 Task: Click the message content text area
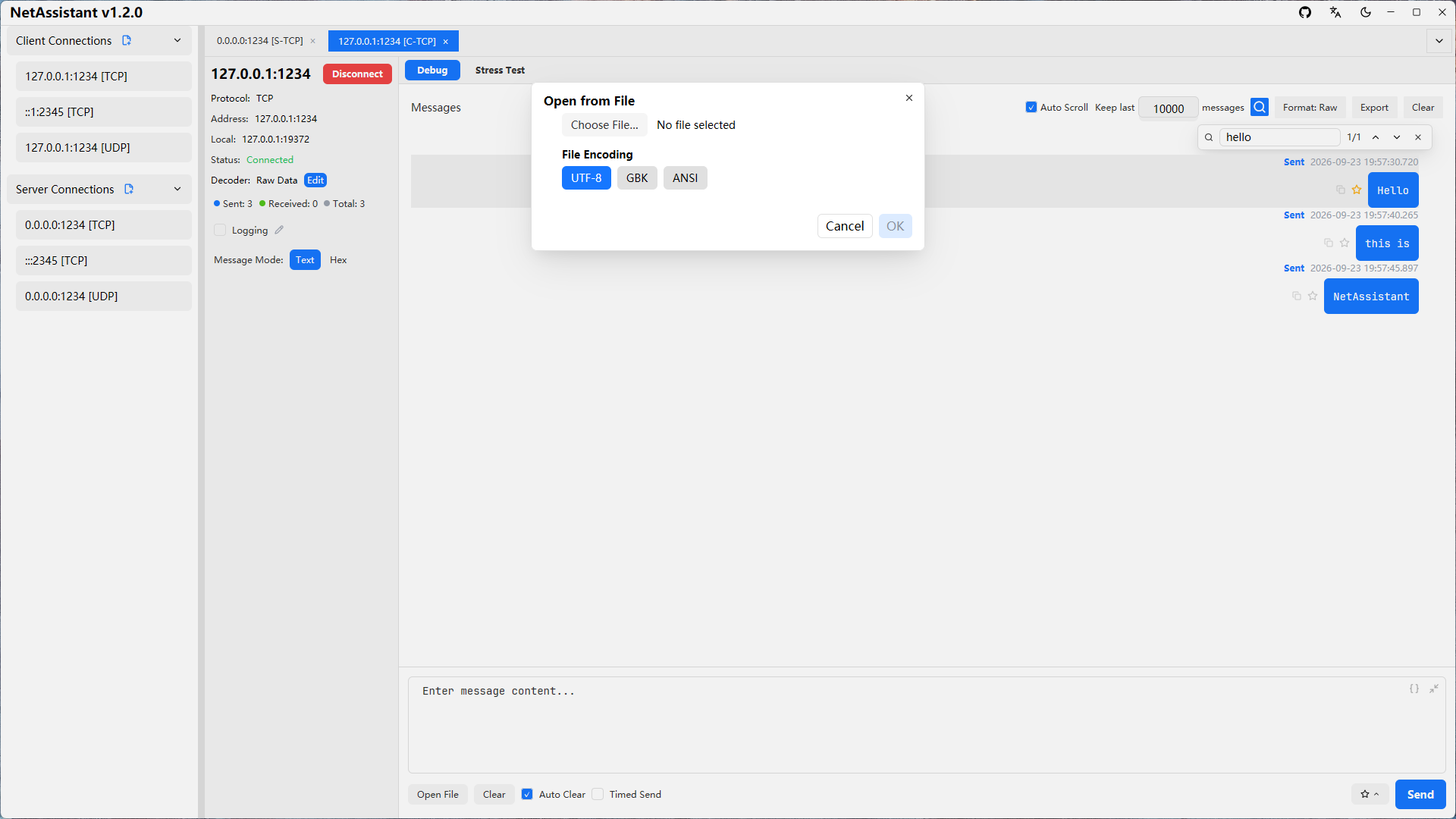[x=926, y=725]
